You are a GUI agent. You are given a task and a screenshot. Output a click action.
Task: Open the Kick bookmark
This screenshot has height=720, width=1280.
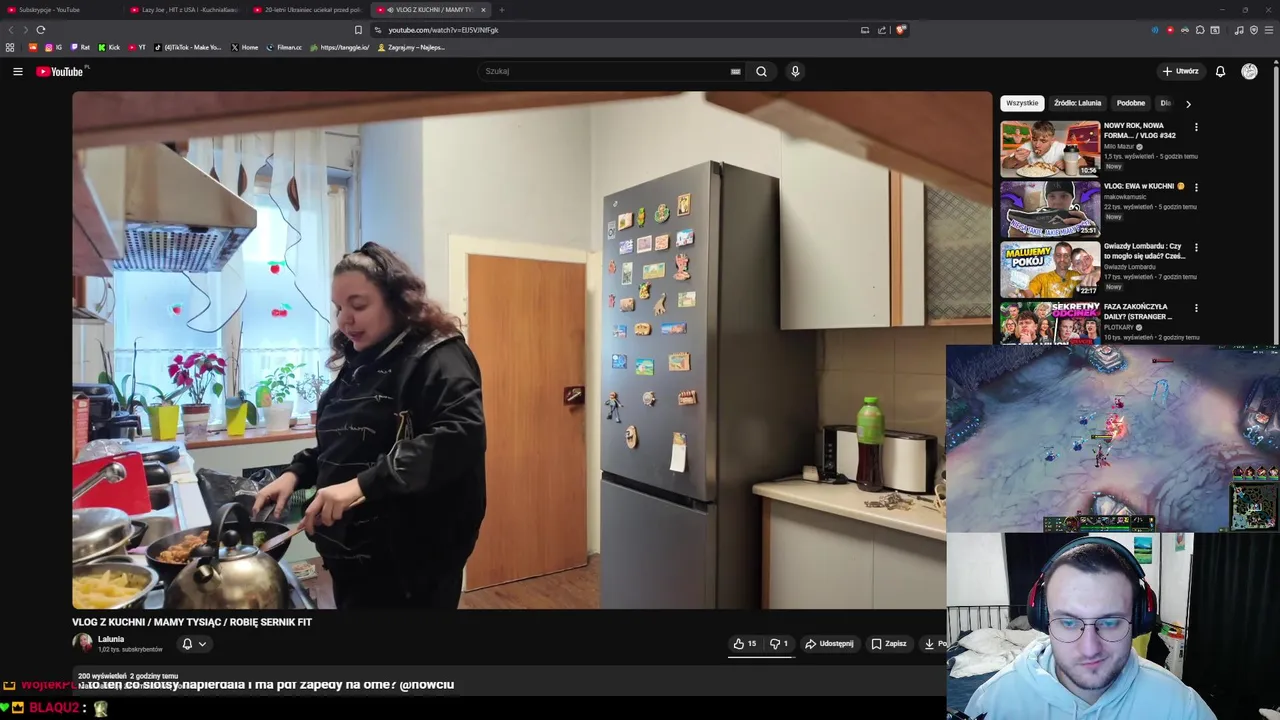109,47
